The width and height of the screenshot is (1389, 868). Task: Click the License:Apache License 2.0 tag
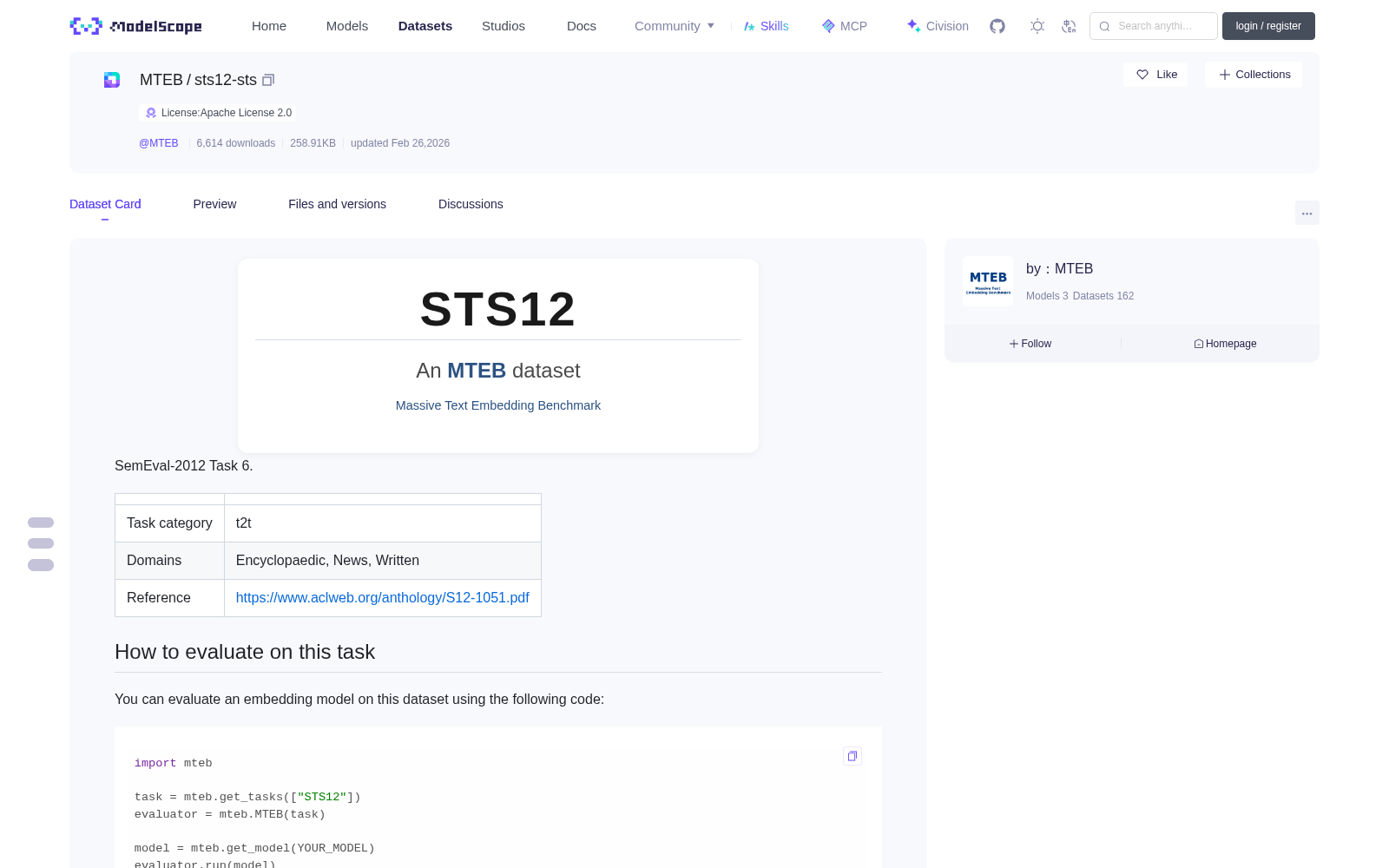[217, 113]
